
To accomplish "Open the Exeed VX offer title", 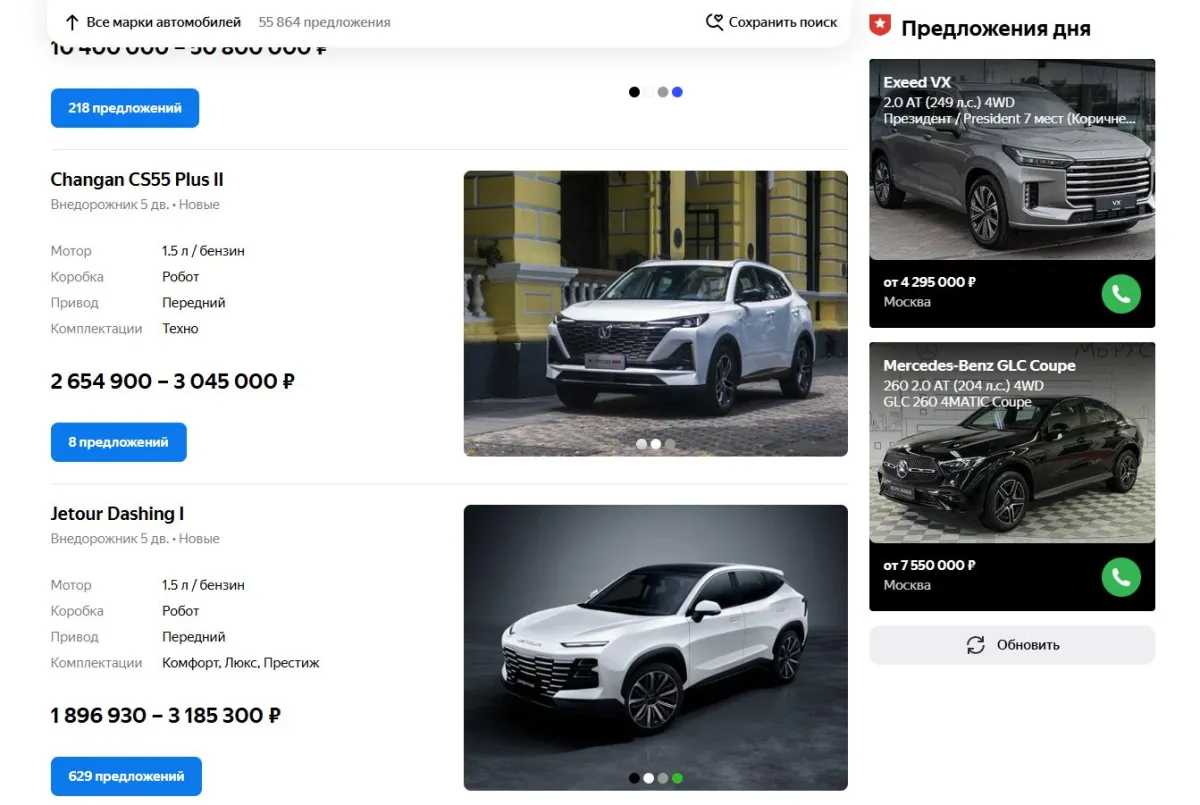I will click(917, 82).
